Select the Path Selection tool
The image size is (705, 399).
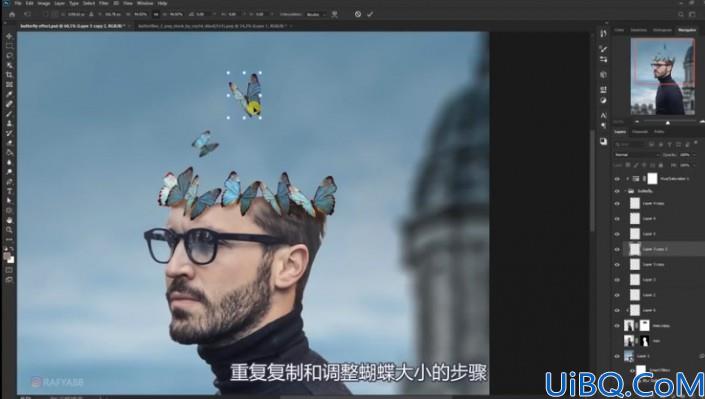pyautogui.click(x=9, y=201)
